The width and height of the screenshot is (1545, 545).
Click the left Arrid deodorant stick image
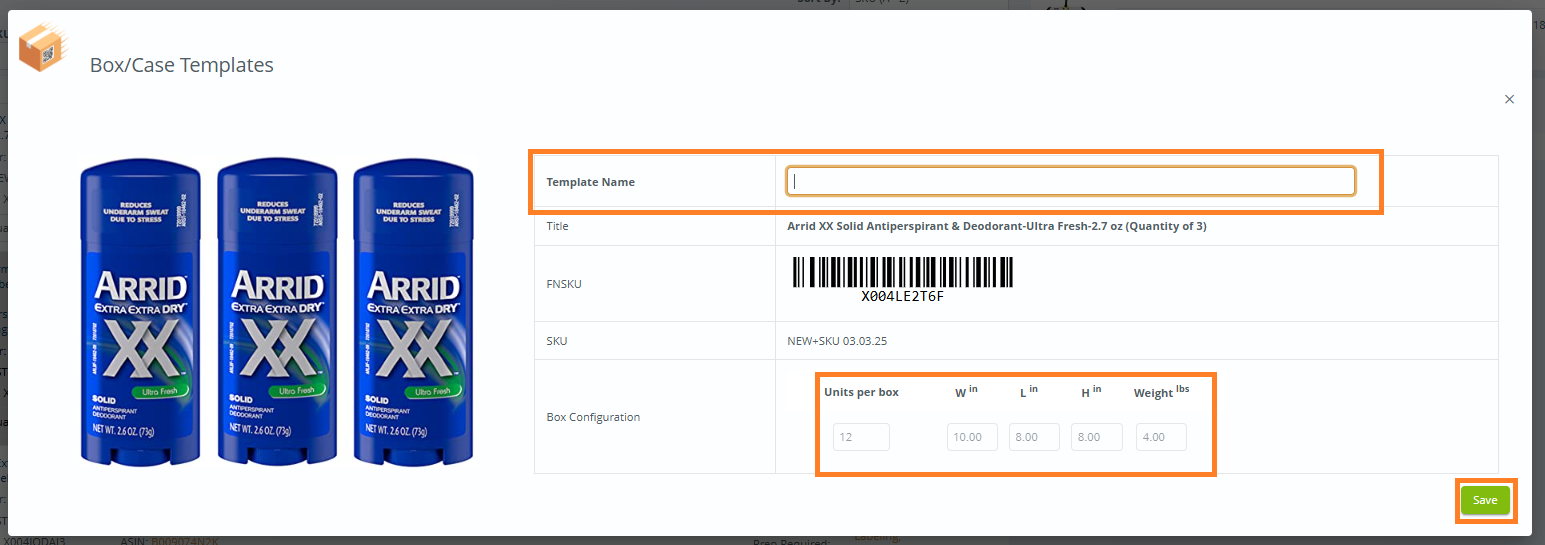140,314
